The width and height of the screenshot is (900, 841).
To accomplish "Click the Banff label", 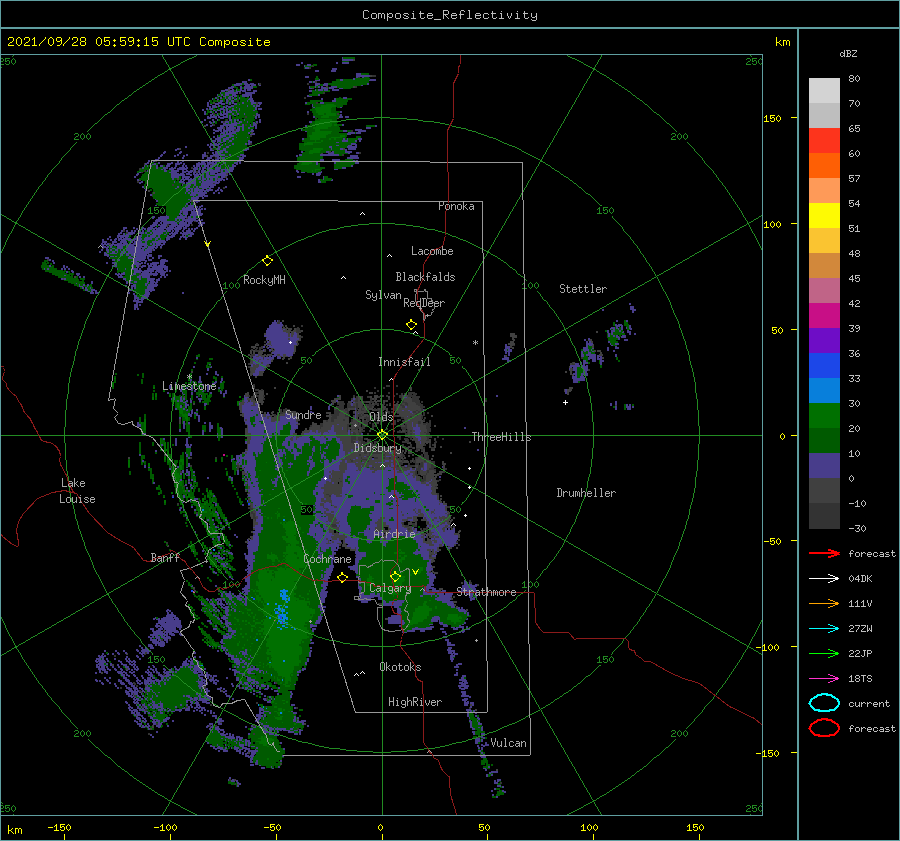I will pyautogui.click(x=165, y=557).
